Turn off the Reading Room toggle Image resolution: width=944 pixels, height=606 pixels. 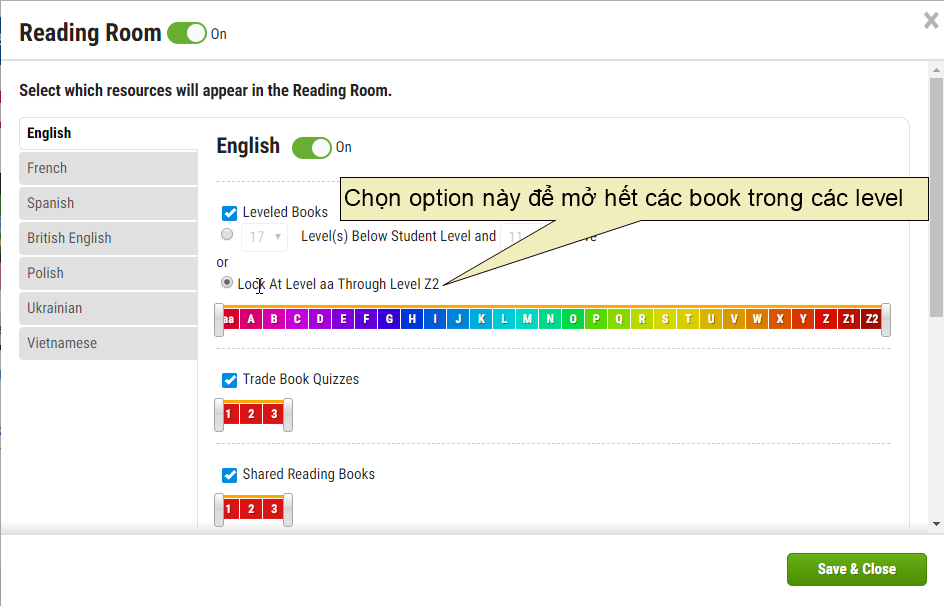[x=186, y=33]
